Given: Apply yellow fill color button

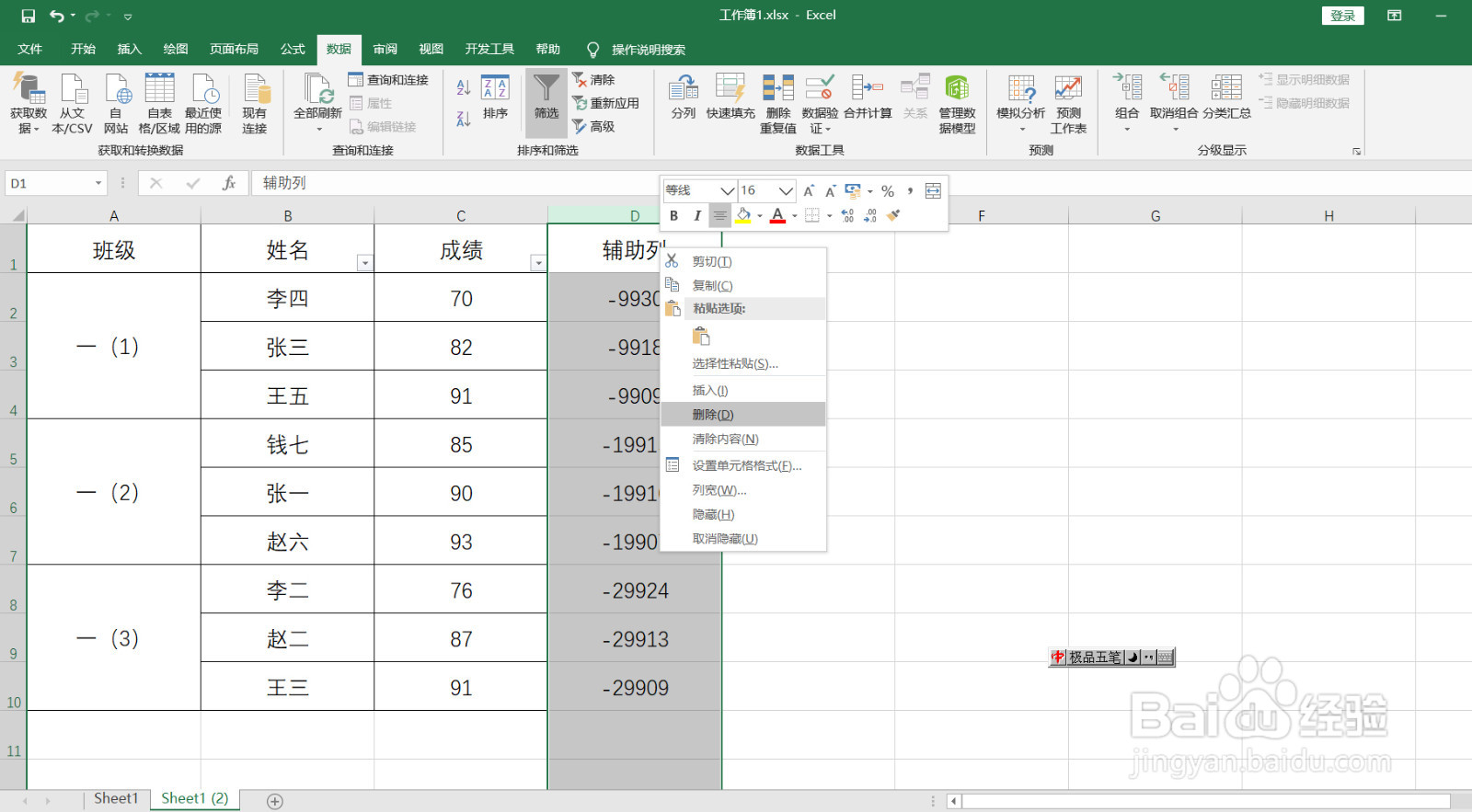Looking at the screenshot, I should pos(743,215).
